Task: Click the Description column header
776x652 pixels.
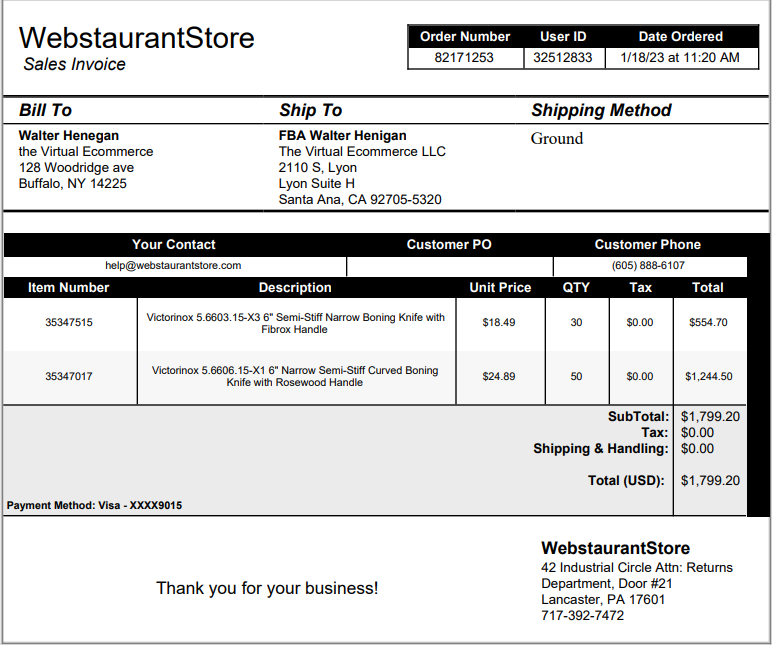Action: 295,288
